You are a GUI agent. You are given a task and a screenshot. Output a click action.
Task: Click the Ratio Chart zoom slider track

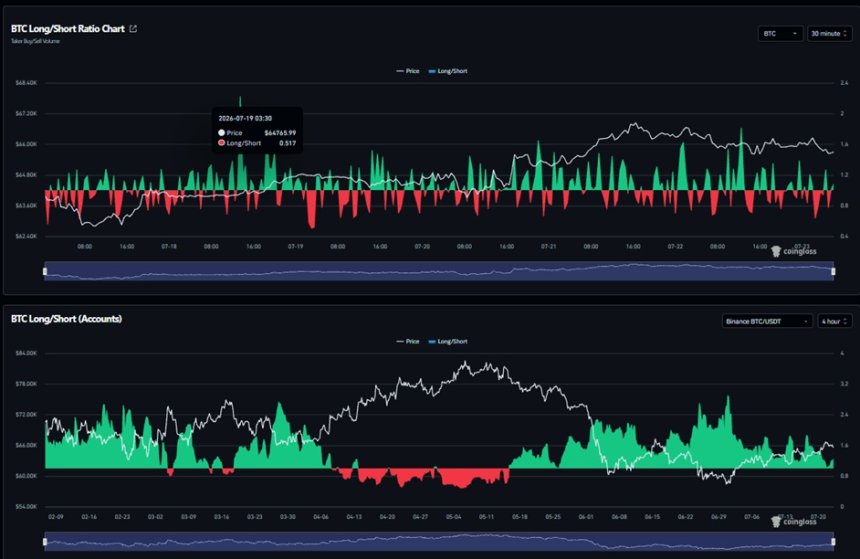(x=439, y=271)
